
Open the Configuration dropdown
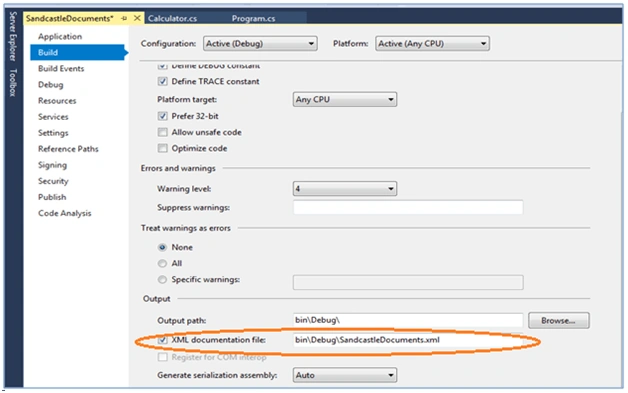click(x=260, y=44)
